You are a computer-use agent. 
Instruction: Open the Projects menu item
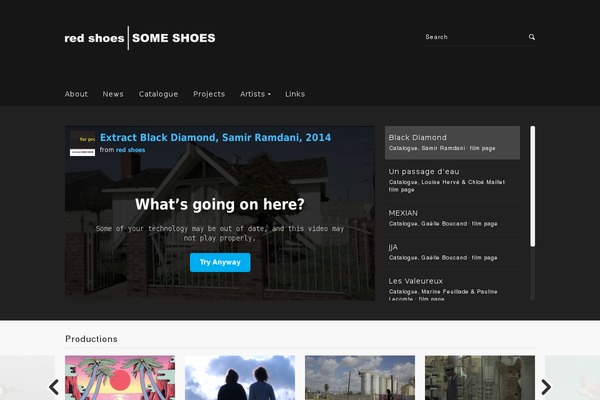pos(209,94)
